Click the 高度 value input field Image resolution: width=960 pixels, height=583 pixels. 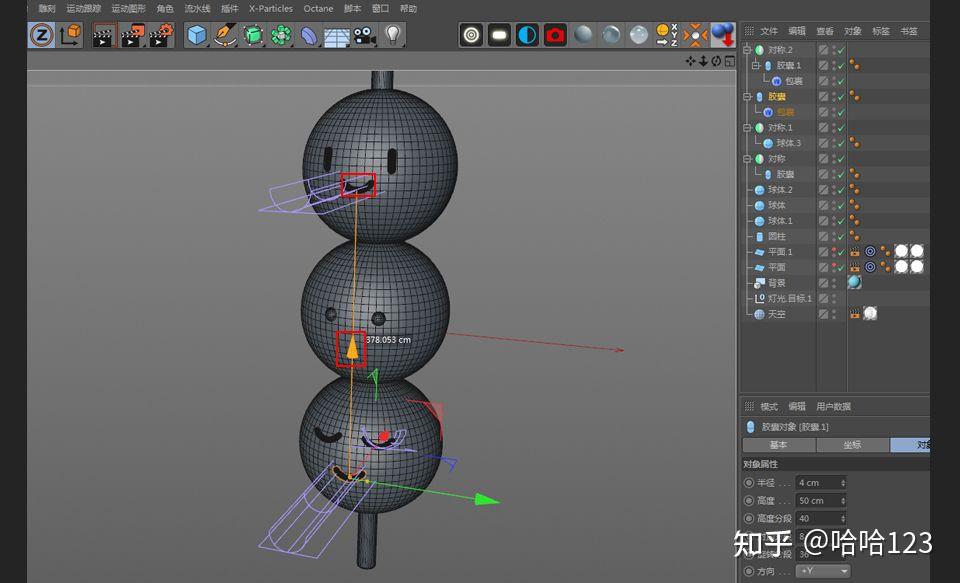tap(820, 500)
